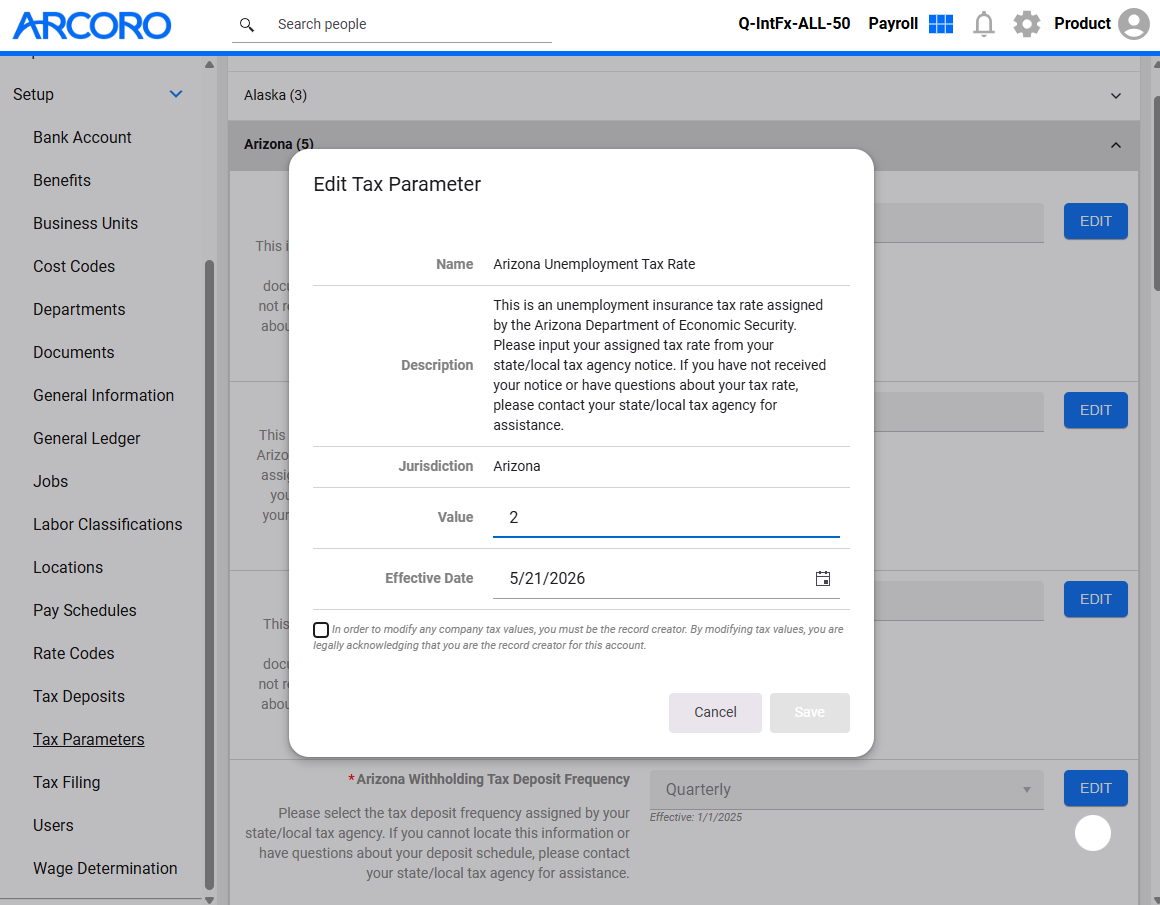Click the first EDIT button under Arizona
The image size is (1160, 905).
pyautogui.click(x=1095, y=221)
